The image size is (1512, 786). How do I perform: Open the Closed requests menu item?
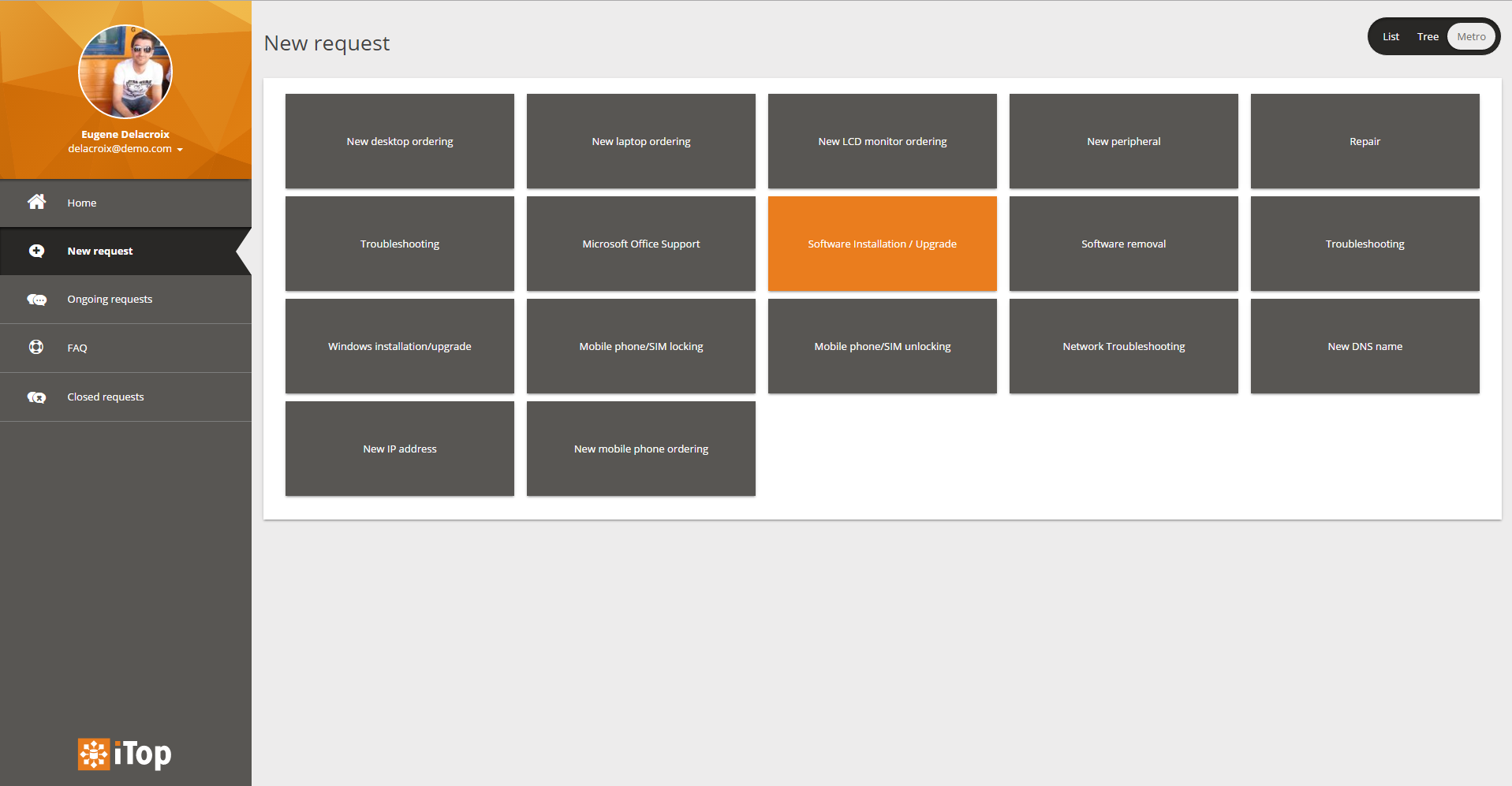(106, 397)
